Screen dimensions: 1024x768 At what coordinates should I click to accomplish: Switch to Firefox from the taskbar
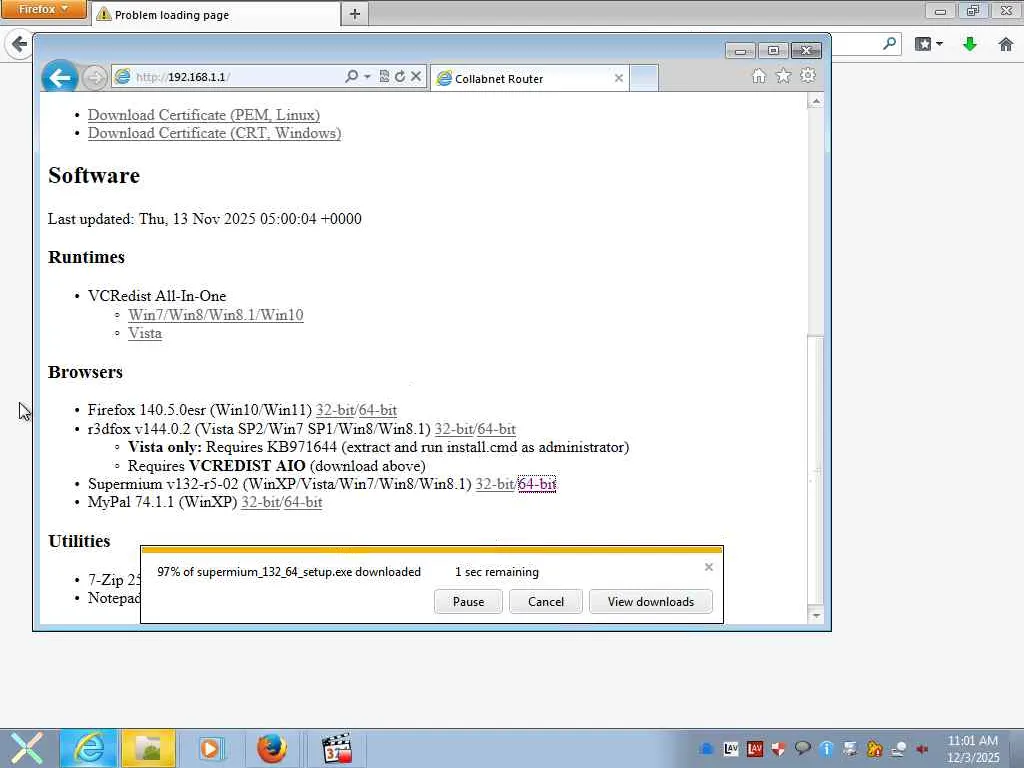[272, 748]
